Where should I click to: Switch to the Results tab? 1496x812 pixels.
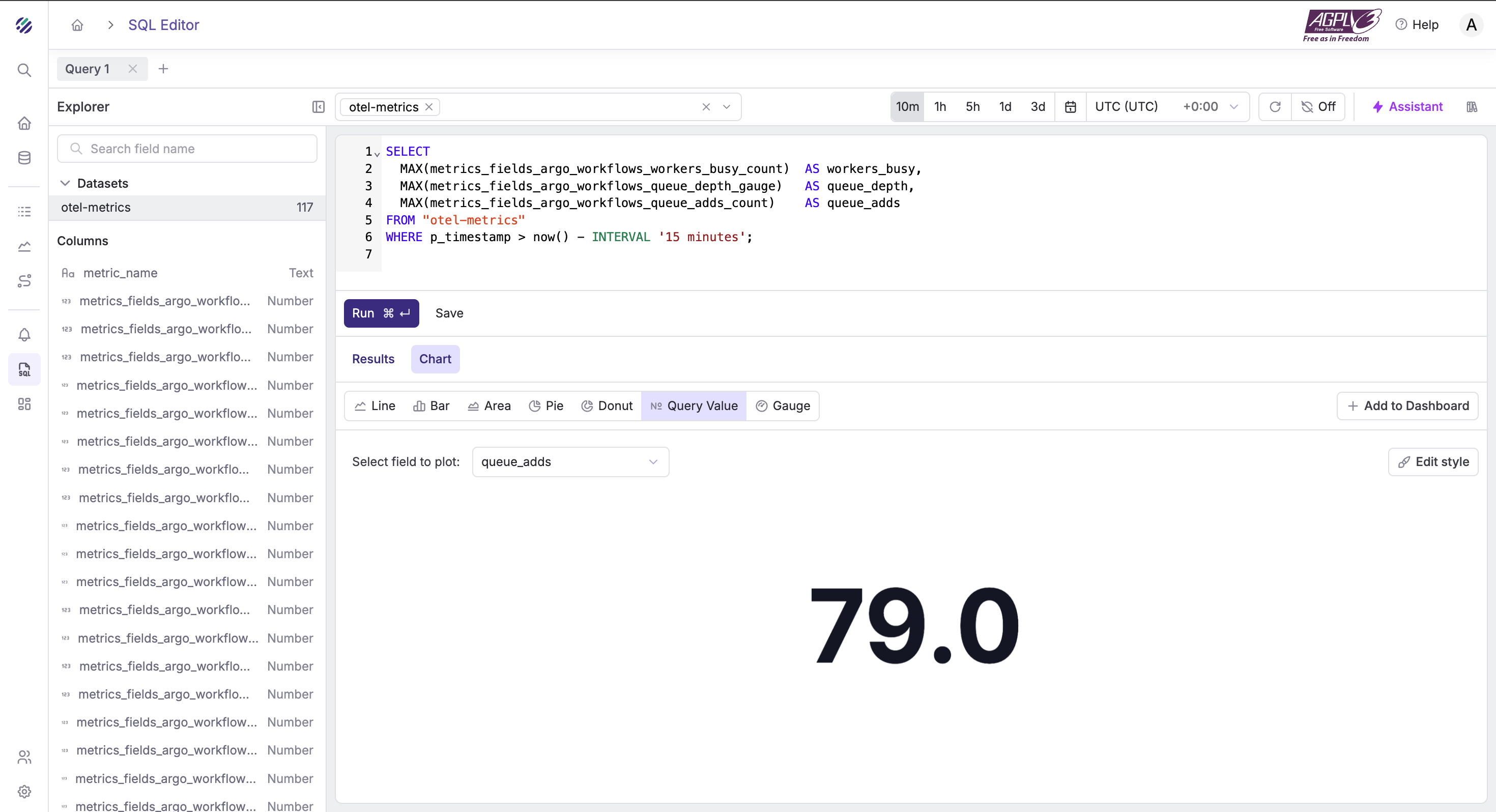[373, 359]
